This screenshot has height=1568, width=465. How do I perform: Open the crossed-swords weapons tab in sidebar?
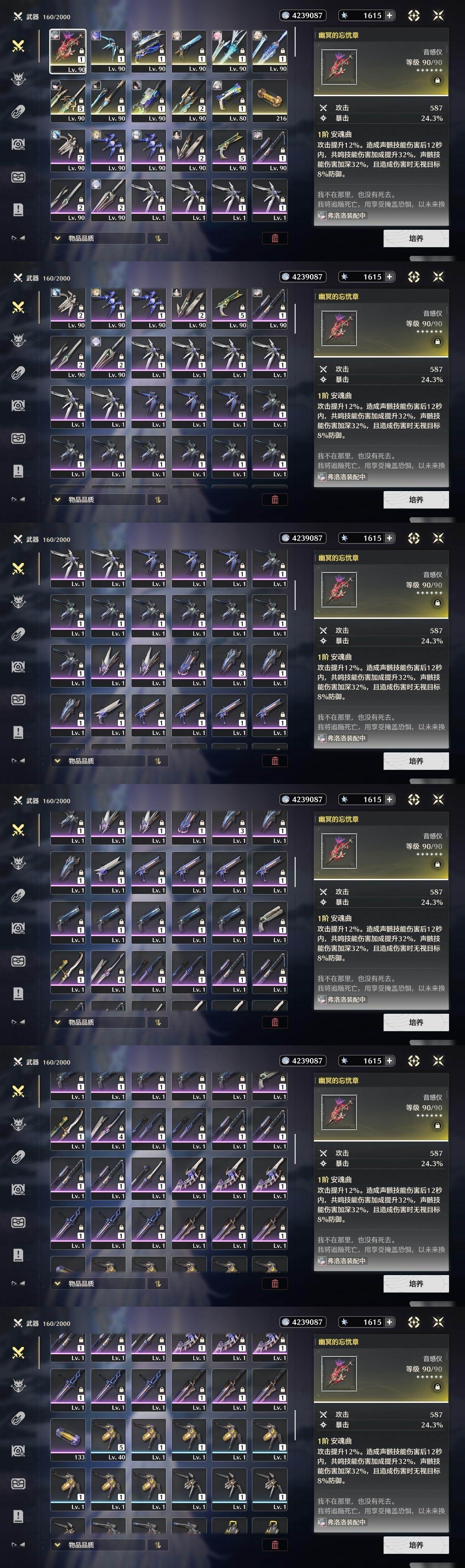pyautogui.click(x=18, y=46)
